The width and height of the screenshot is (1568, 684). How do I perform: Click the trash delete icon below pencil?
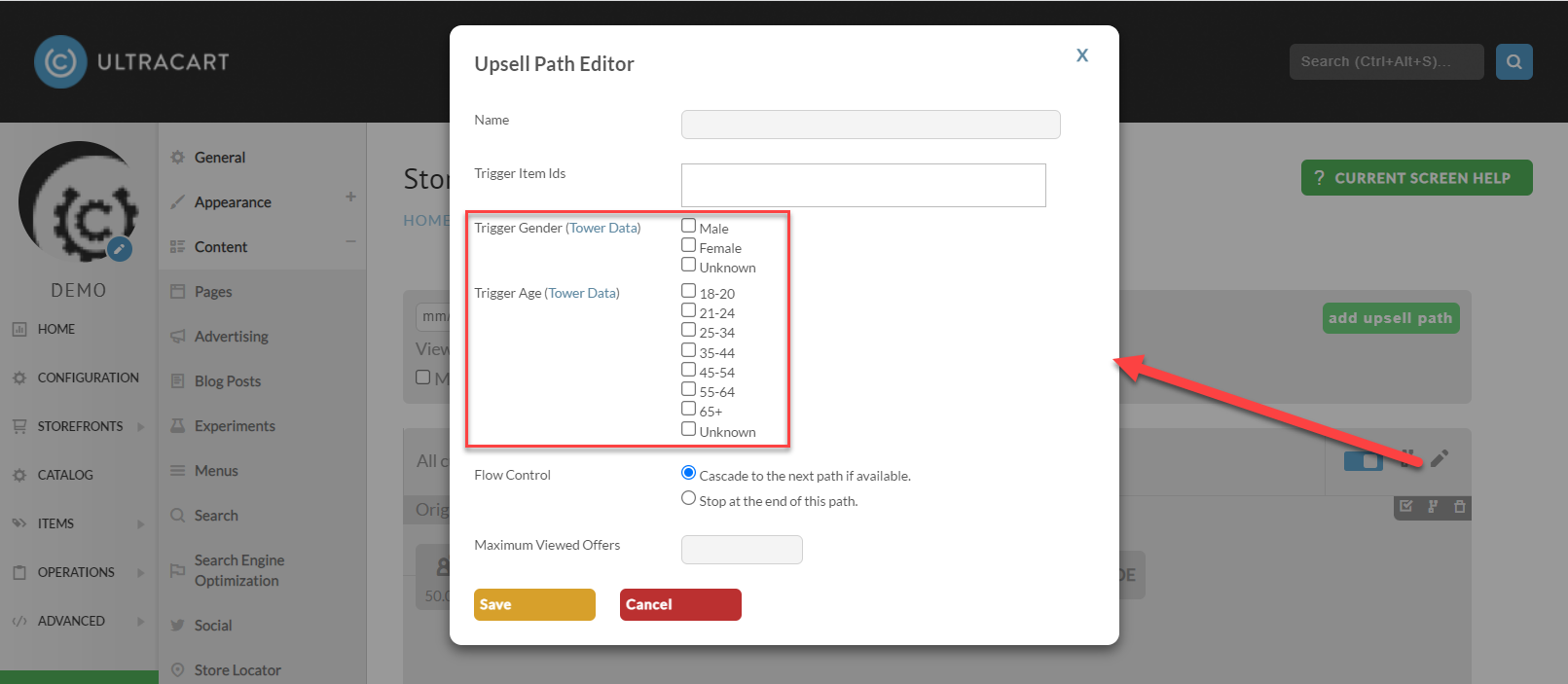click(x=1459, y=506)
